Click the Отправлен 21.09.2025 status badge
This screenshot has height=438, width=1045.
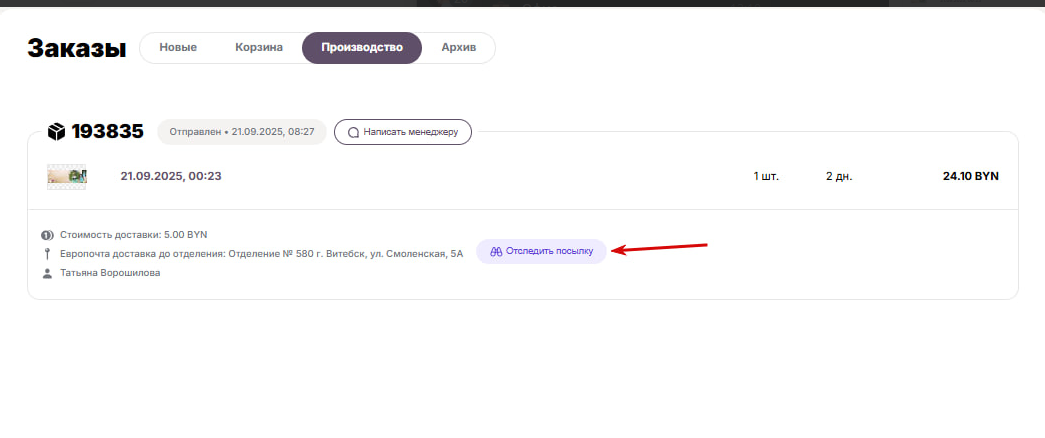(242, 132)
